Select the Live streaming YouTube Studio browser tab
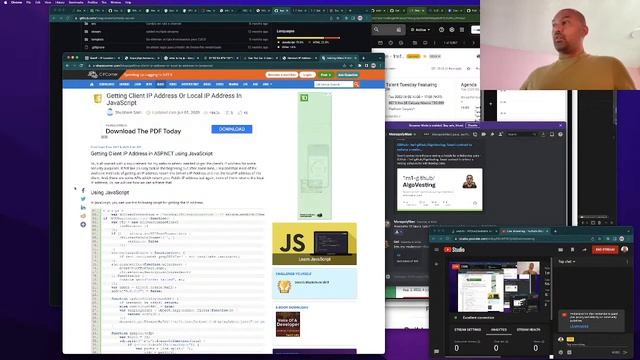 tap(524, 231)
